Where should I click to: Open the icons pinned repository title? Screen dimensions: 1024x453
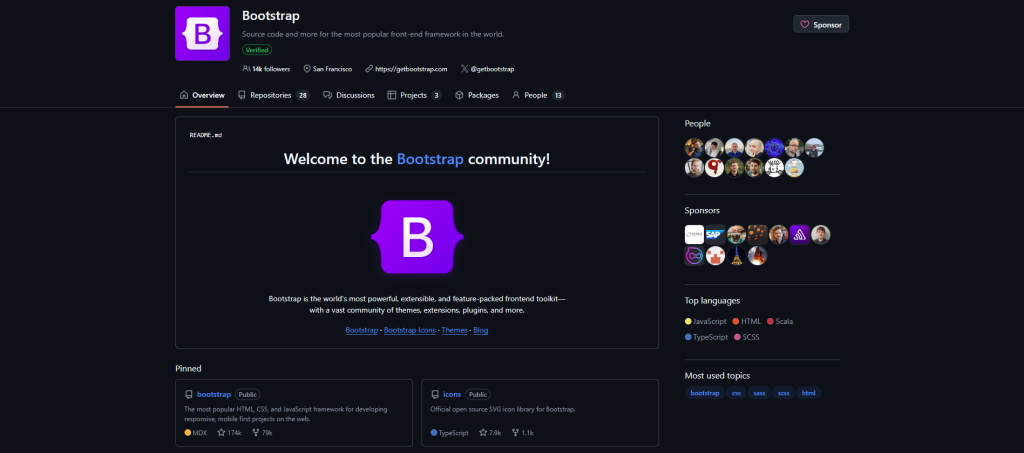click(x=452, y=394)
